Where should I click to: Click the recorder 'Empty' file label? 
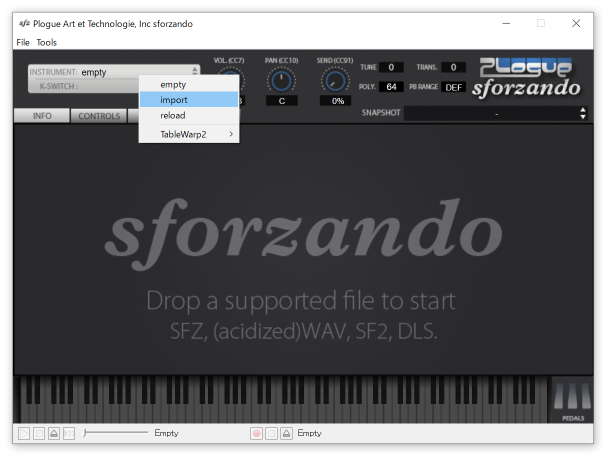309,433
